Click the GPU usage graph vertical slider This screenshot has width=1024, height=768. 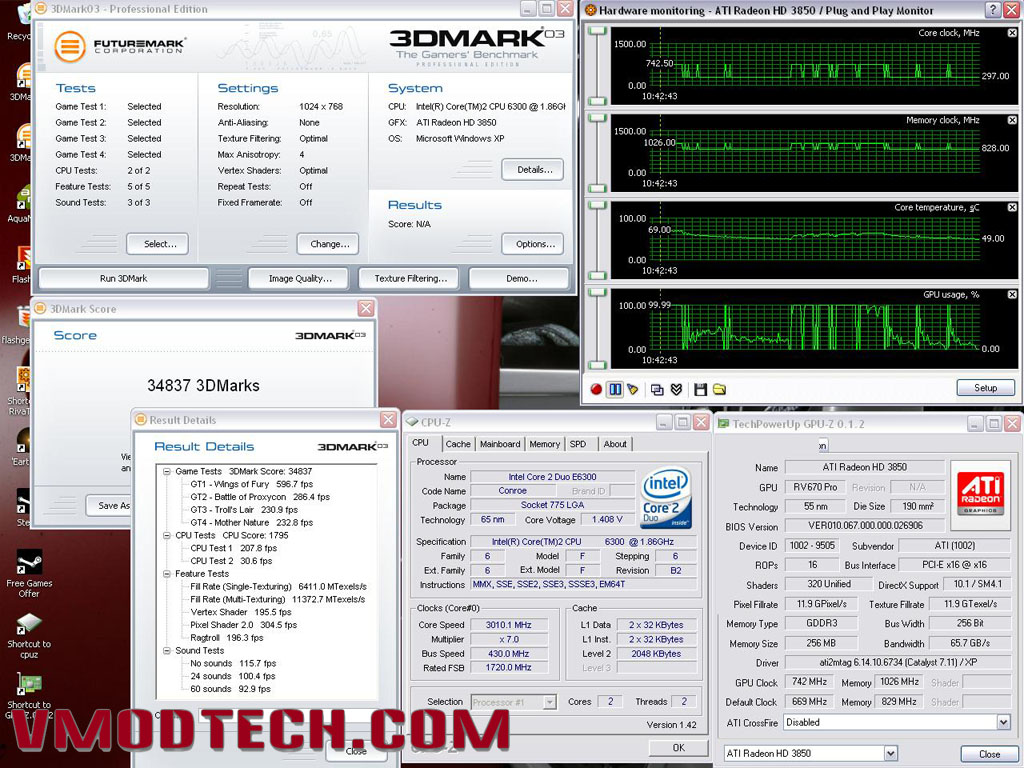pyautogui.click(x=598, y=328)
